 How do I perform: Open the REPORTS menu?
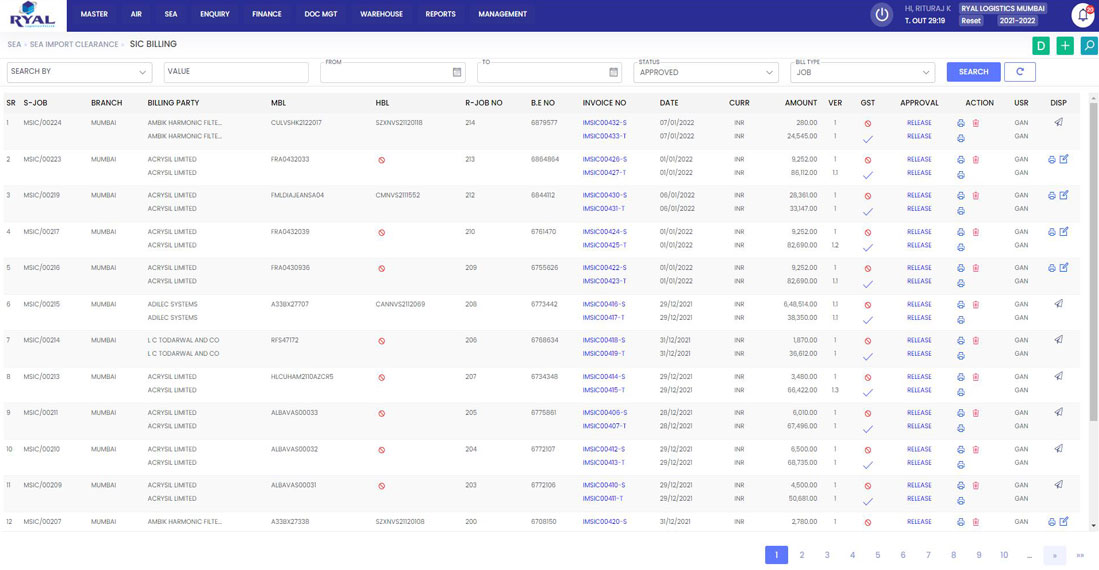tap(440, 14)
